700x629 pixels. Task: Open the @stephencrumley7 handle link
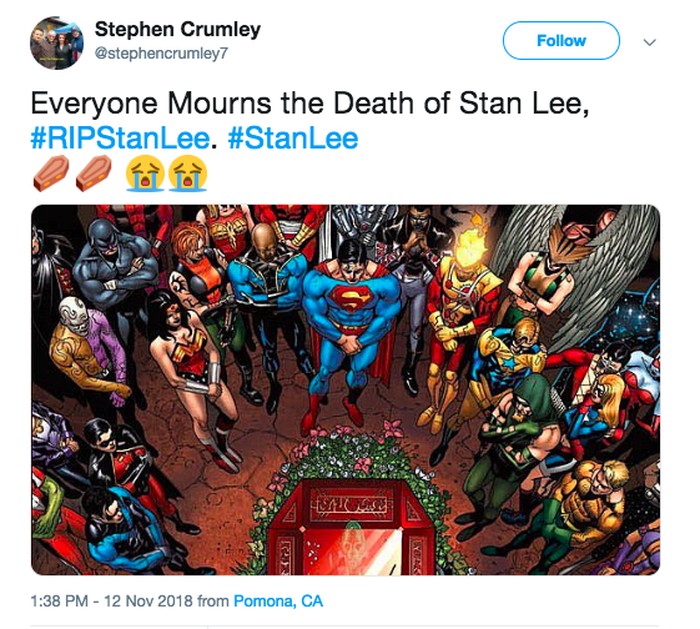click(161, 53)
